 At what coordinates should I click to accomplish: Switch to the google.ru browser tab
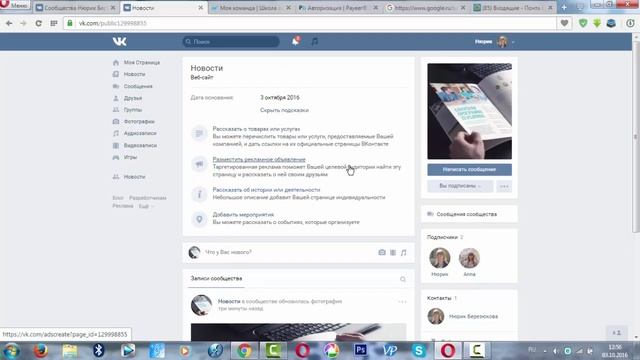click(426, 8)
